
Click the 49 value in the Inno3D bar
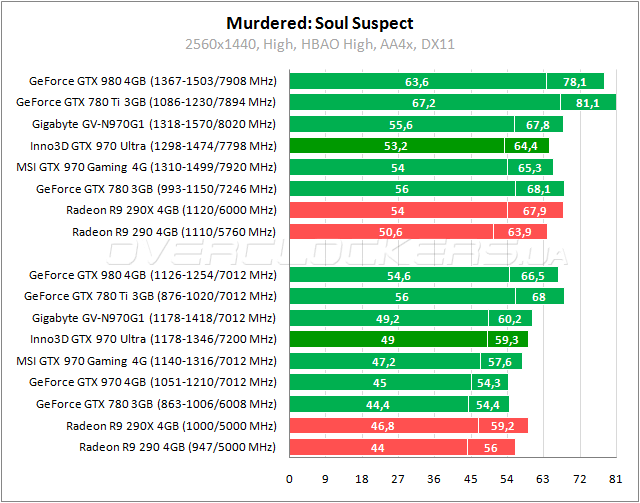pos(387,340)
